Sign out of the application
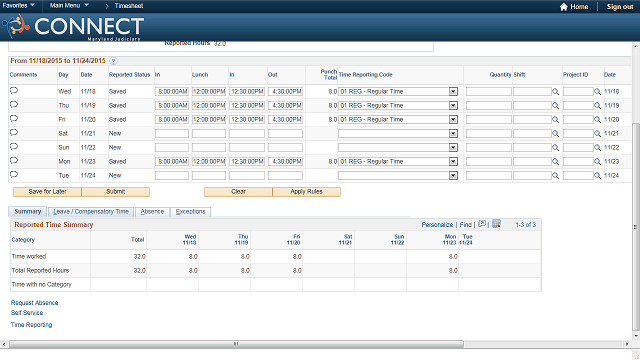The image size is (640, 360). pos(620,7)
